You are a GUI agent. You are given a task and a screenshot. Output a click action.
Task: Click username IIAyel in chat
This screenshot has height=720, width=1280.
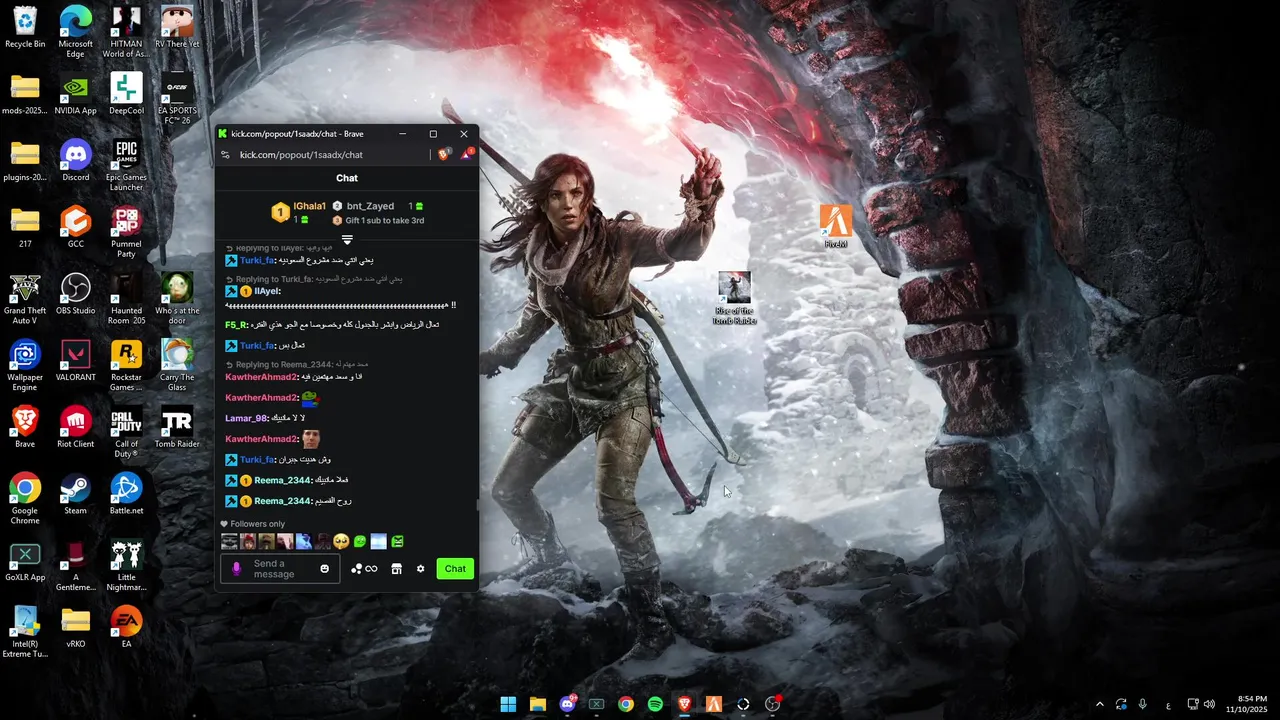(x=267, y=291)
